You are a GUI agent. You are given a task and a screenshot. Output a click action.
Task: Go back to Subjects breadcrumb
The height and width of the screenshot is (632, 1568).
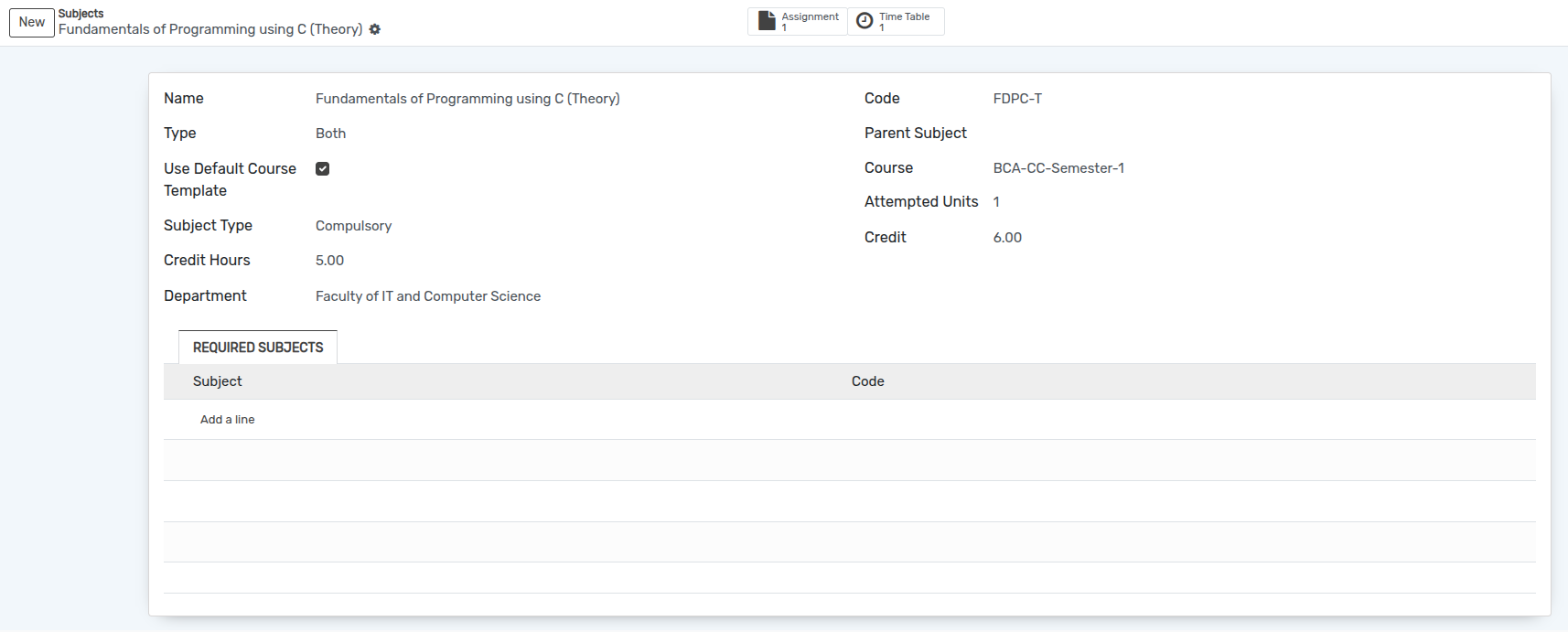click(81, 14)
